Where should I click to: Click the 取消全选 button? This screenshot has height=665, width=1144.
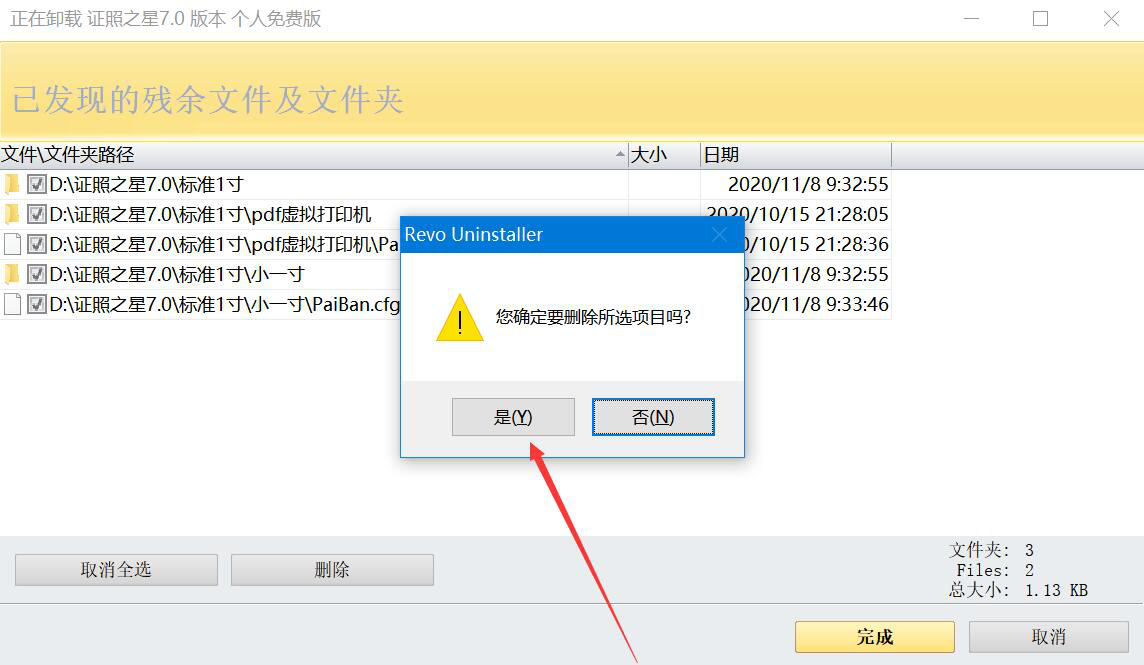(116, 569)
